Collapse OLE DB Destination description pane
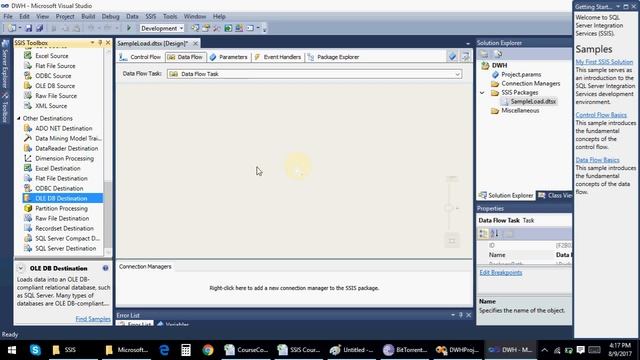 tap(20, 268)
